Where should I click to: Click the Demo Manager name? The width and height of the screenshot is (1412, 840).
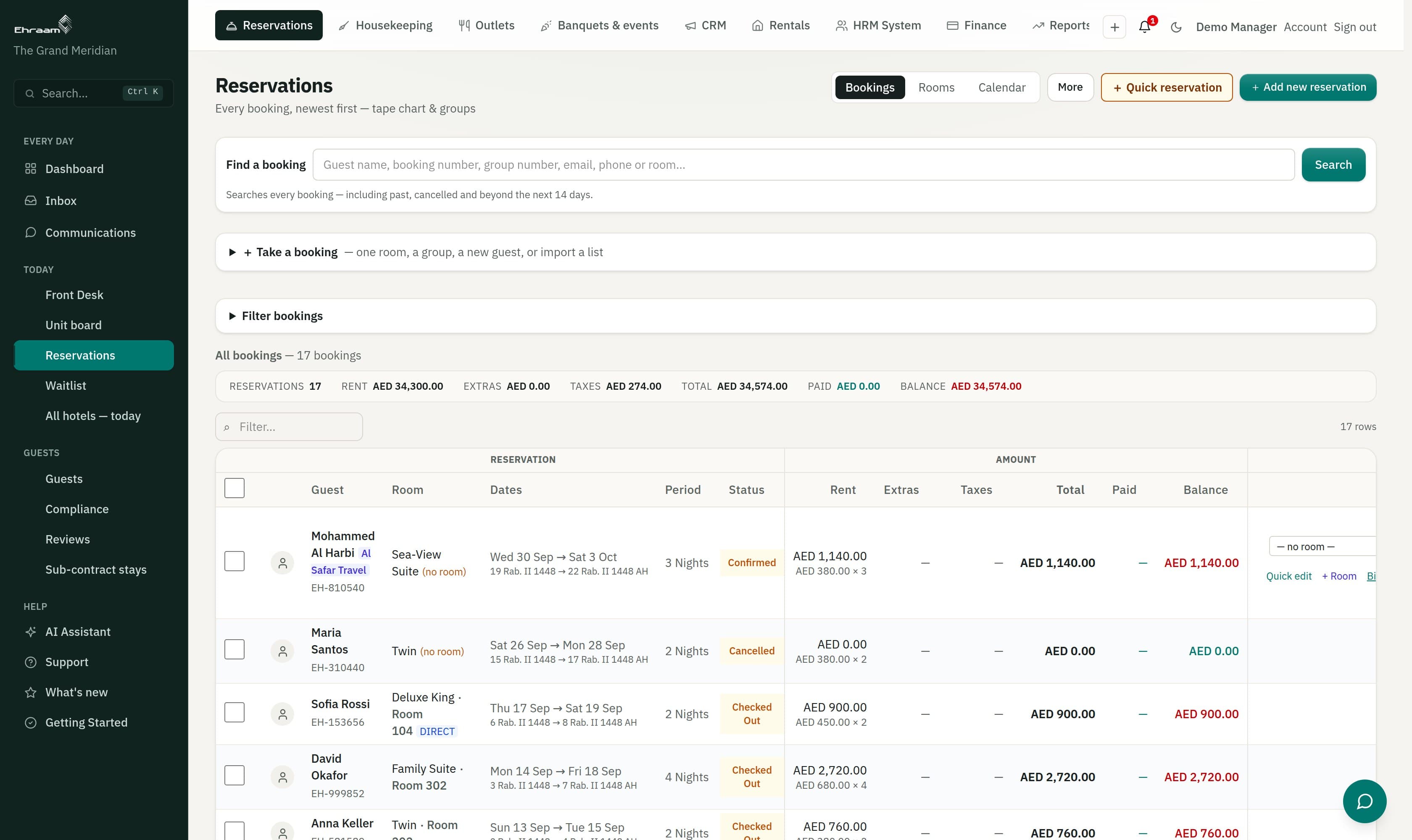1236,27
